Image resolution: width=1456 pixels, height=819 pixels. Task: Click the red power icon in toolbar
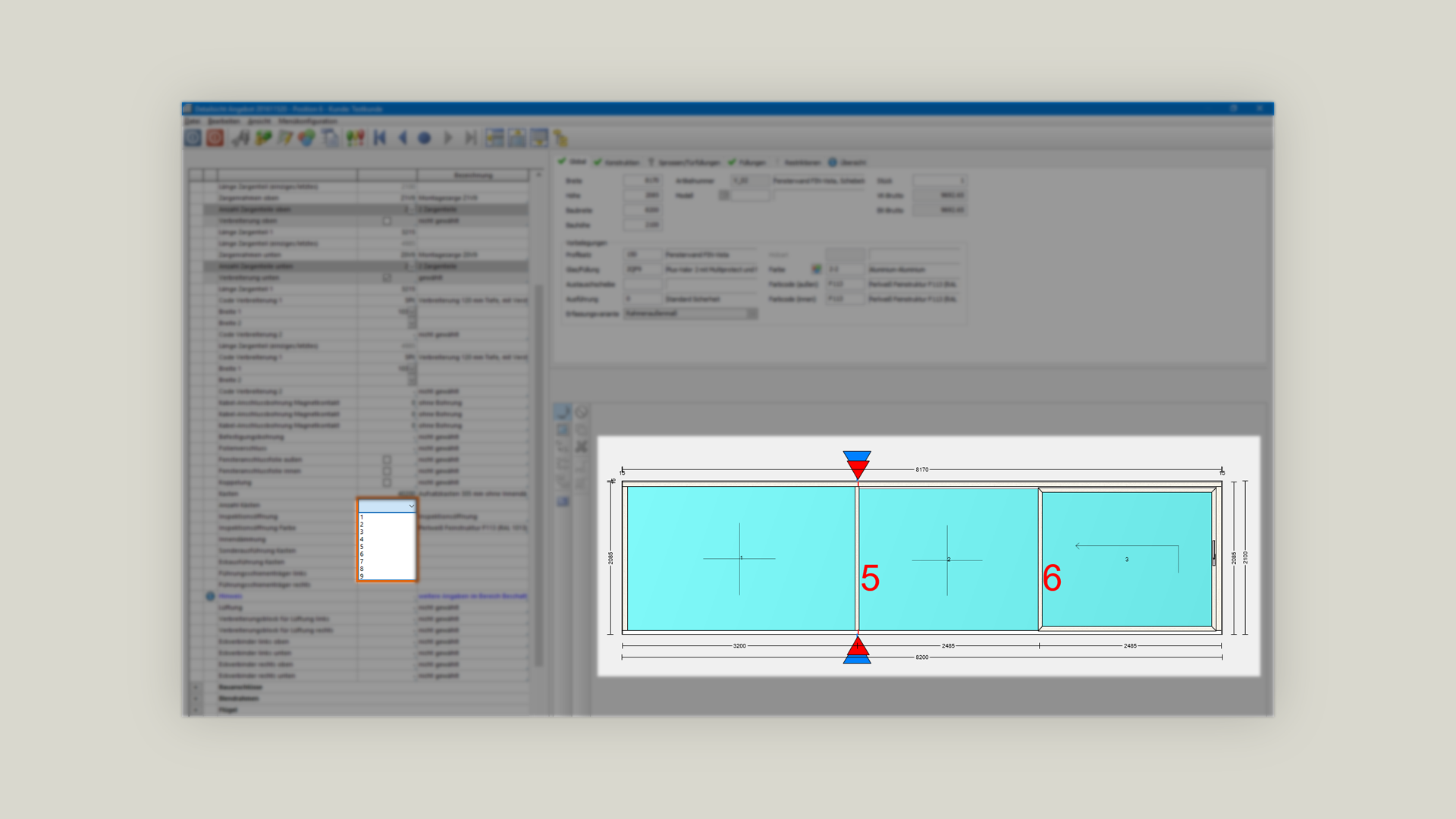coord(215,138)
